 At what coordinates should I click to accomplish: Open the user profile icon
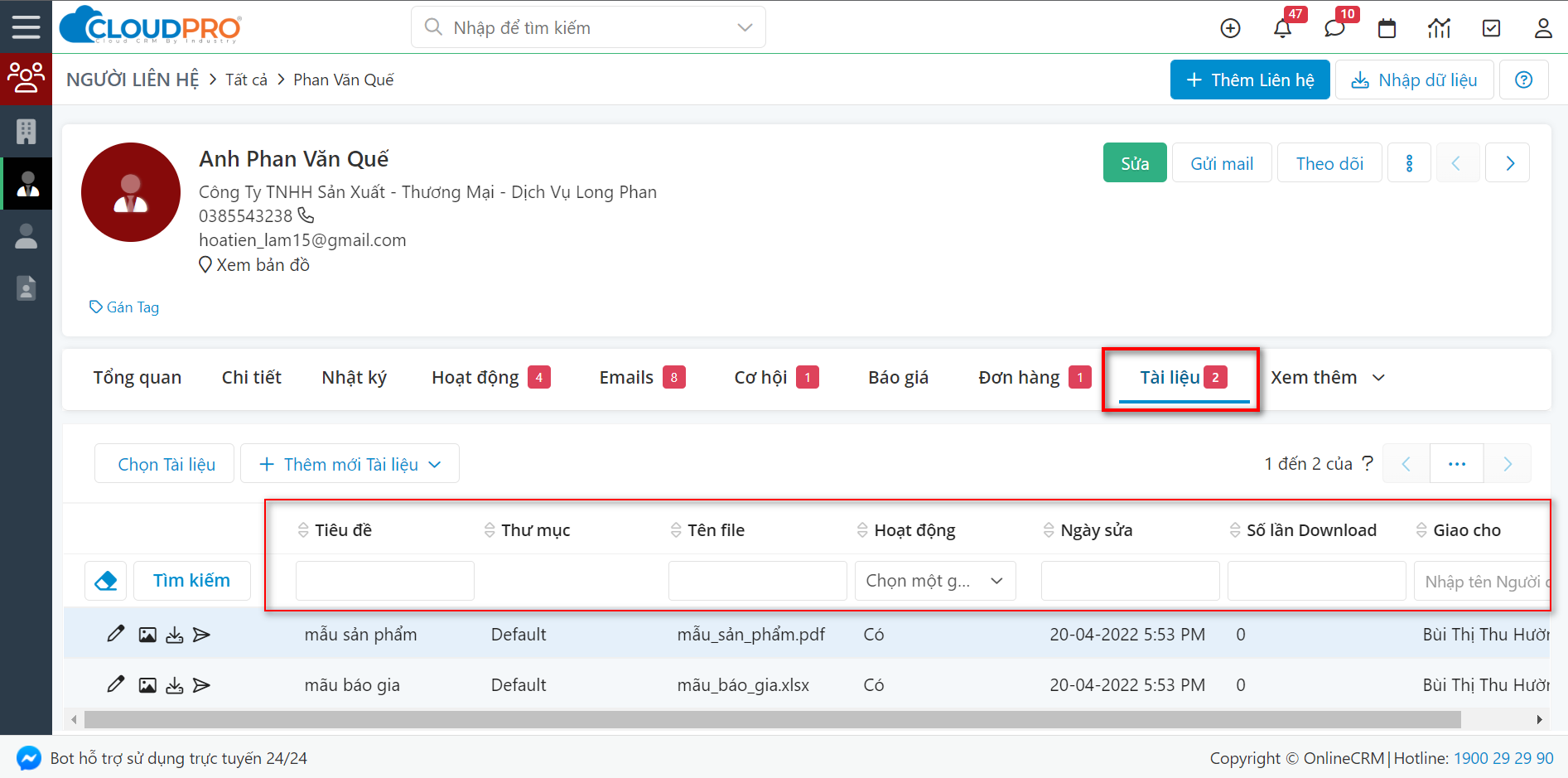(1543, 28)
